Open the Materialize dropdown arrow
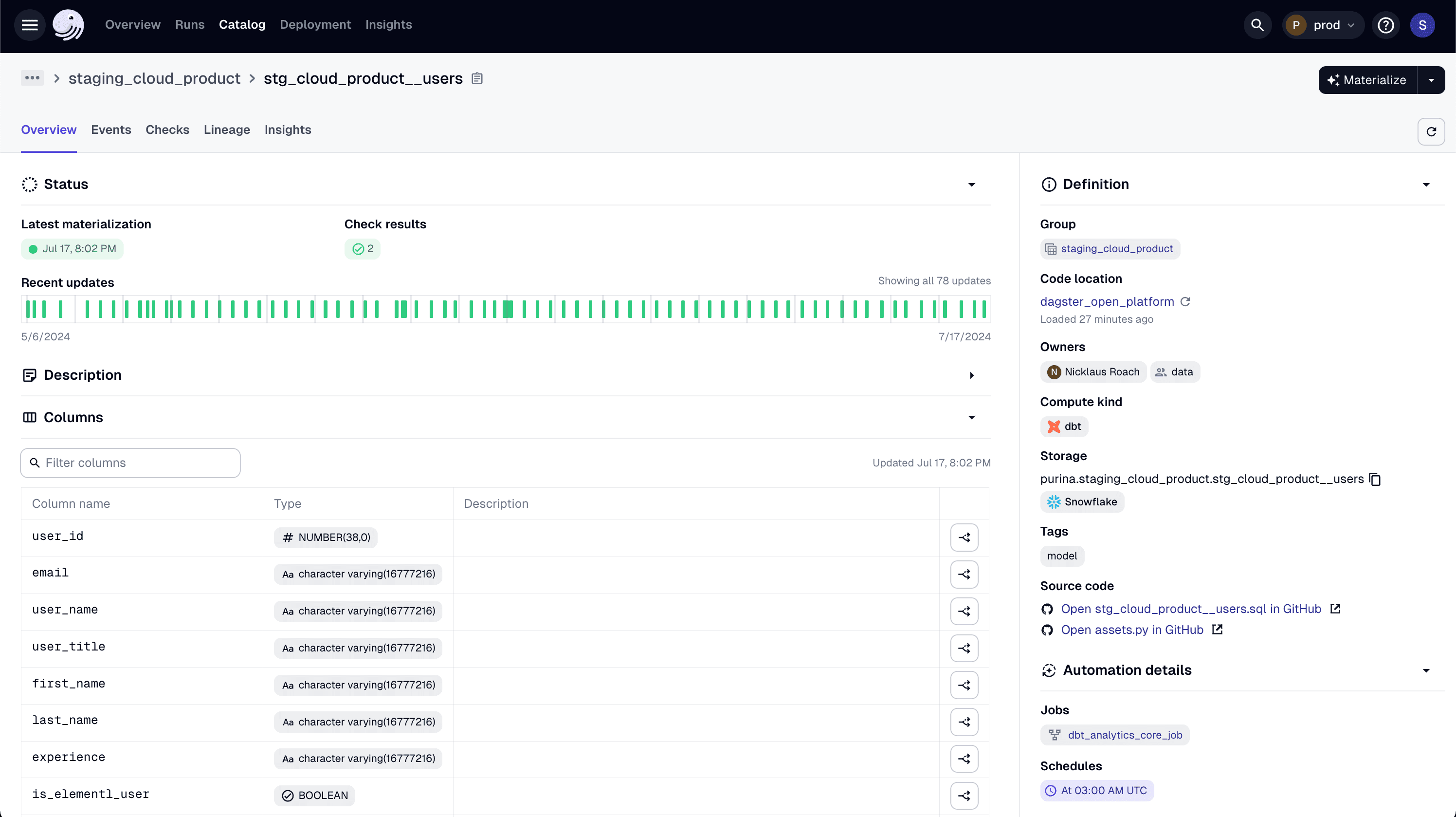The width and height of the screenshot is (1456, 817). 1432,80
